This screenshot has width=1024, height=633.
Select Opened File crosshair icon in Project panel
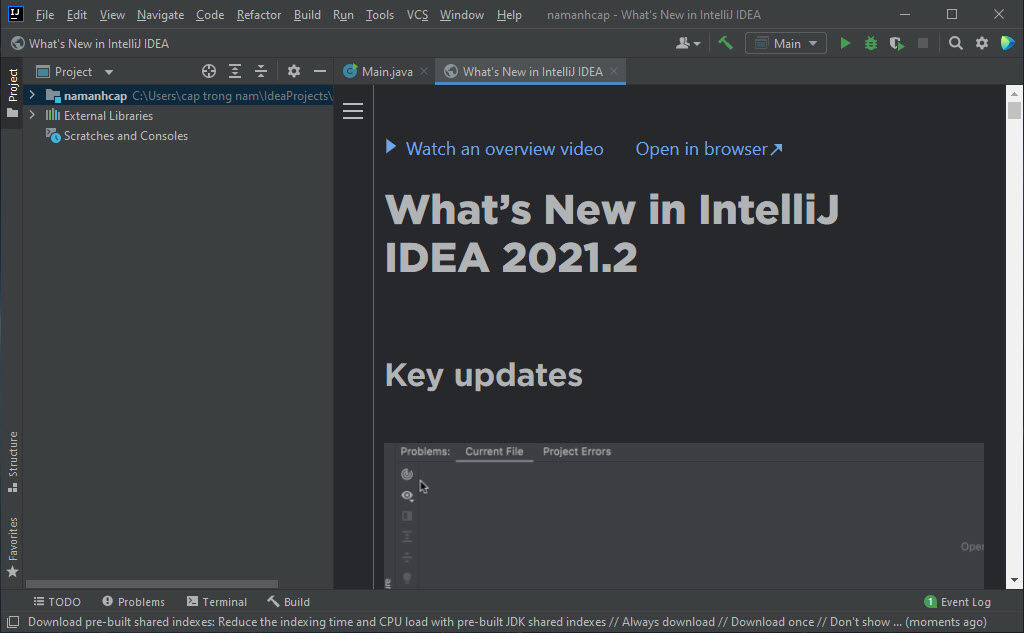209,71
